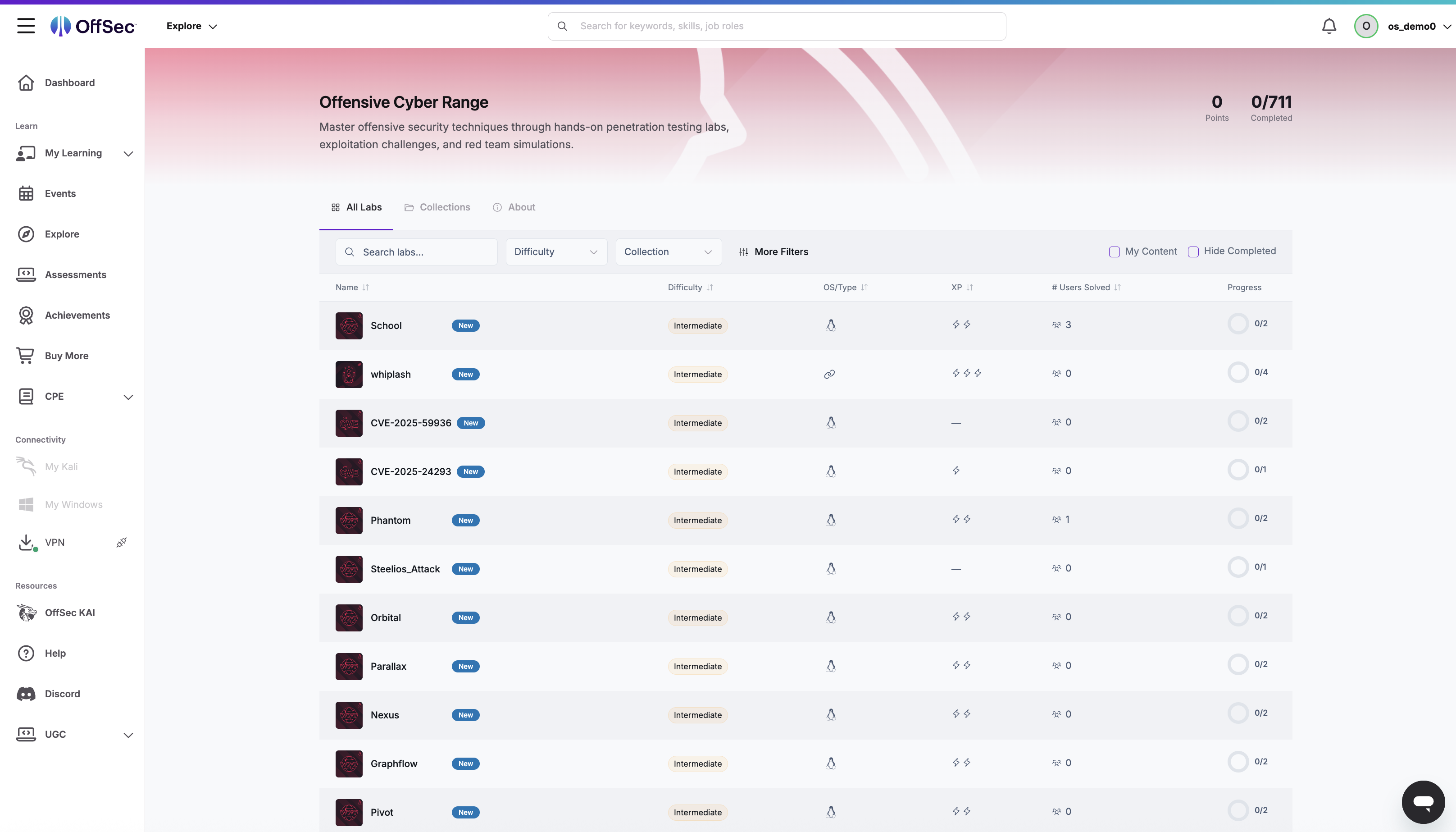This screenshot has height=832, width=1456.
Task: Click the Parallax lab thumbnail
Action: click(349, 666)
